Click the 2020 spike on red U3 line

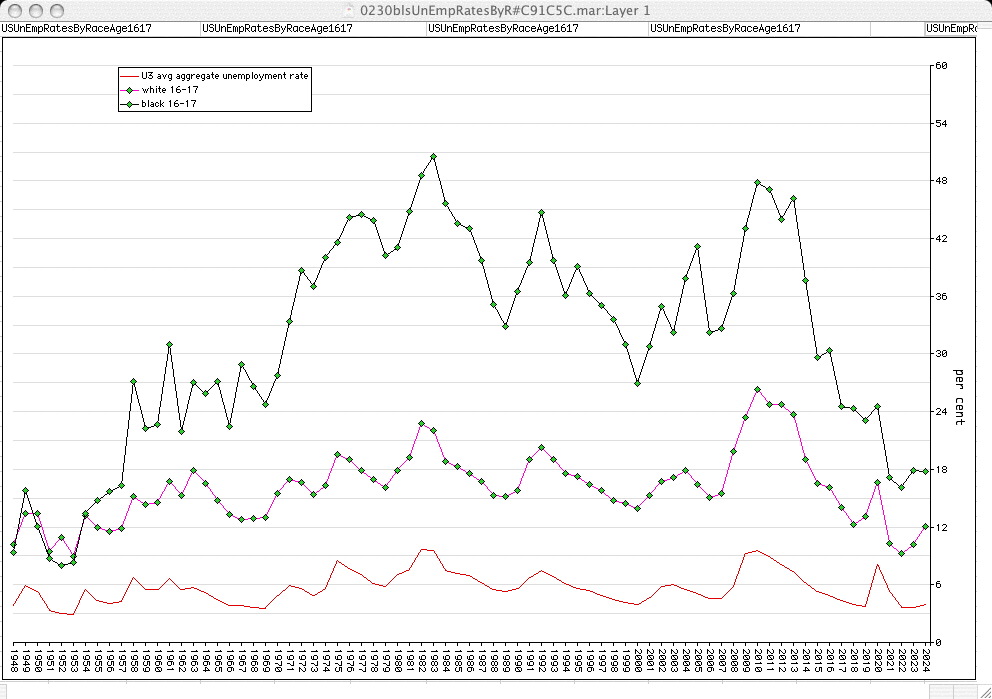877,565
